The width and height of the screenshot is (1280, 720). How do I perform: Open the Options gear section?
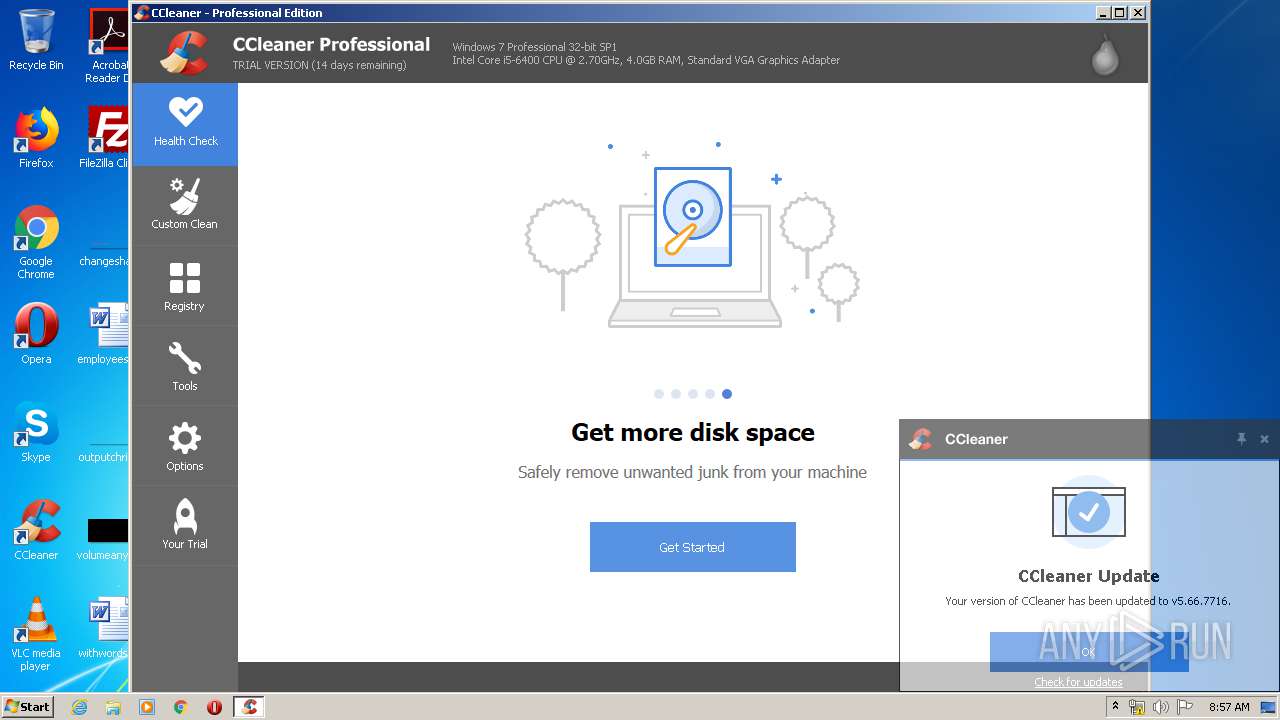pyautogui.click(x=185, y=446)
